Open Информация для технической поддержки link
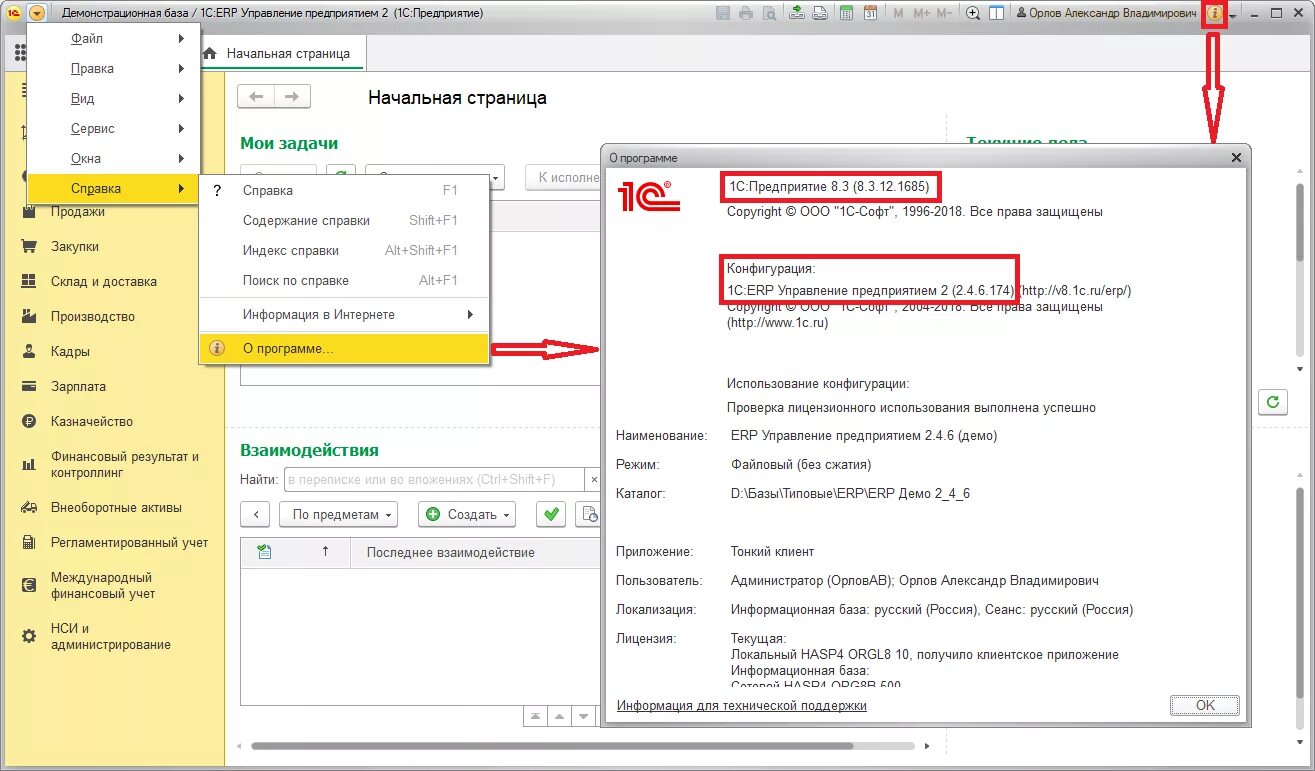This screenshot has width=1315, height=771. [742, 706]
